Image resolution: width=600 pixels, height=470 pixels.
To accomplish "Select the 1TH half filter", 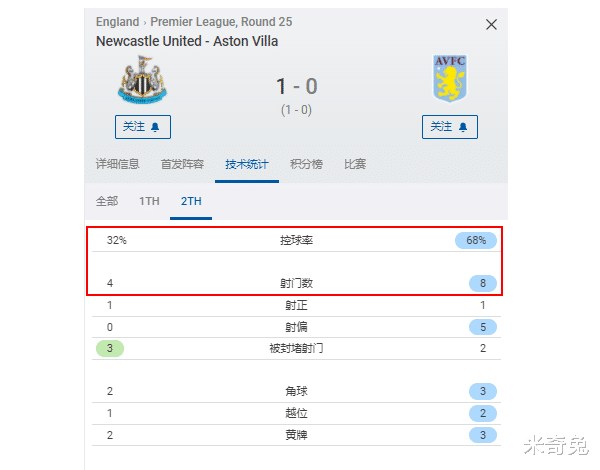I will [149, 201].
